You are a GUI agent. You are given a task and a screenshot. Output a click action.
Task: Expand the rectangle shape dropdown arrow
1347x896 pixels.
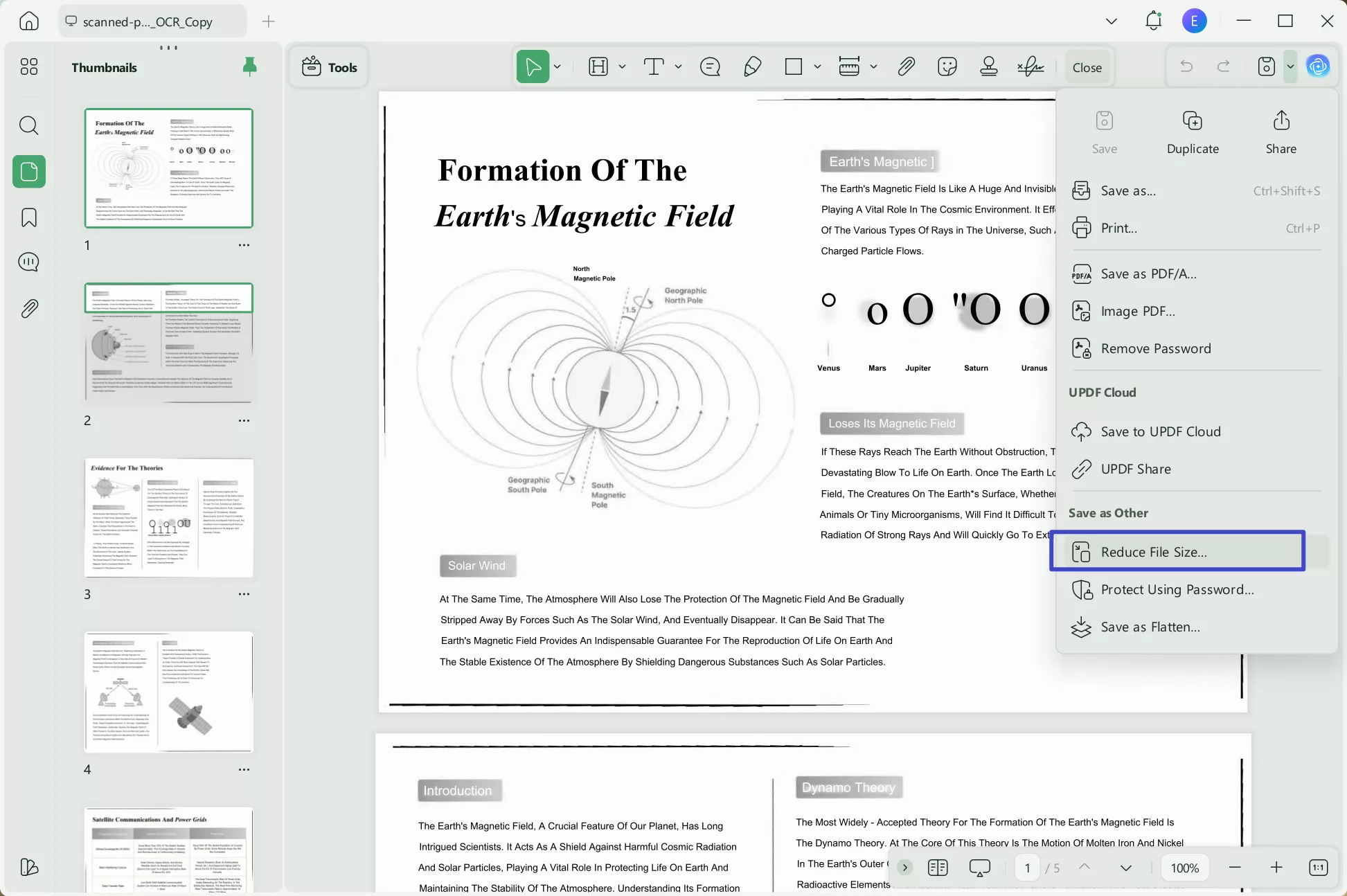pos(817,67)
